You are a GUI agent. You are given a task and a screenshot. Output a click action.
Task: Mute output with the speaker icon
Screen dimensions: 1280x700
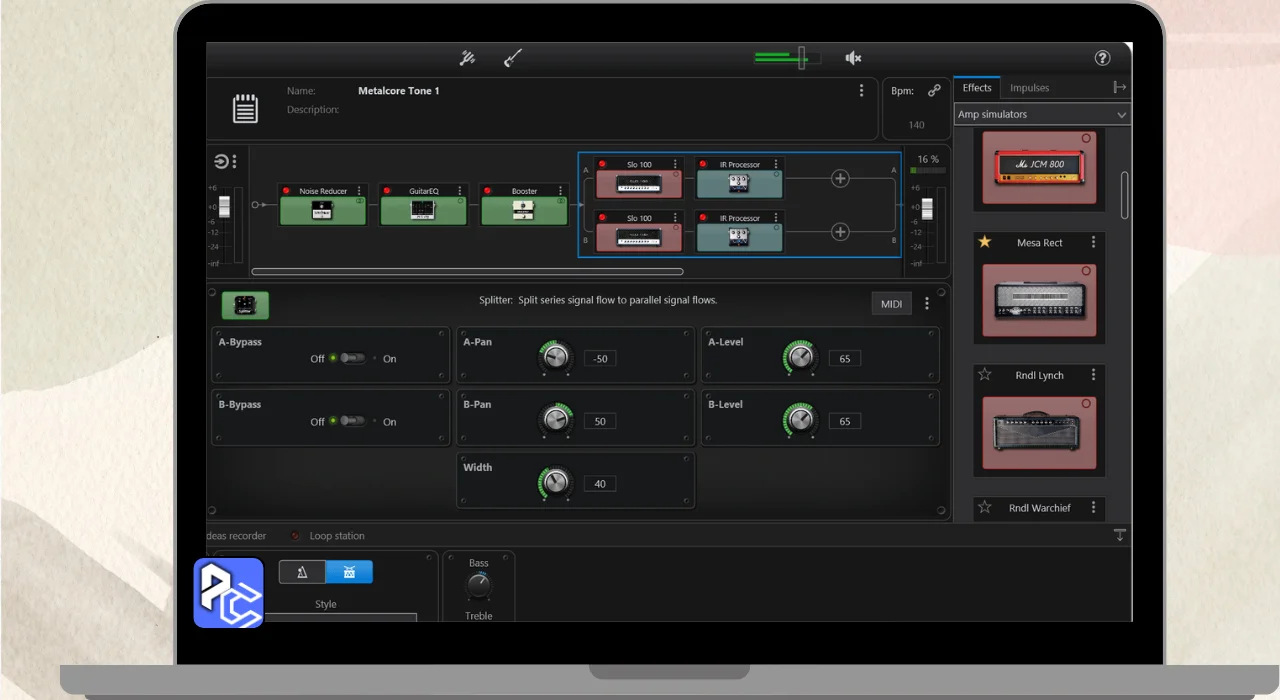[x=853, y=58]
